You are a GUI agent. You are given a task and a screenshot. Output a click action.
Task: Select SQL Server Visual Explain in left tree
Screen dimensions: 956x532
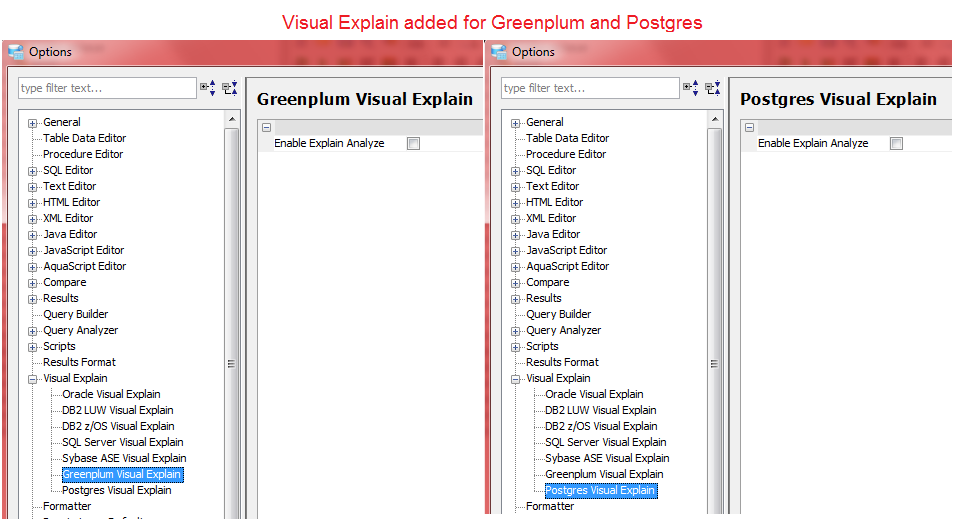tap(123, 442)
